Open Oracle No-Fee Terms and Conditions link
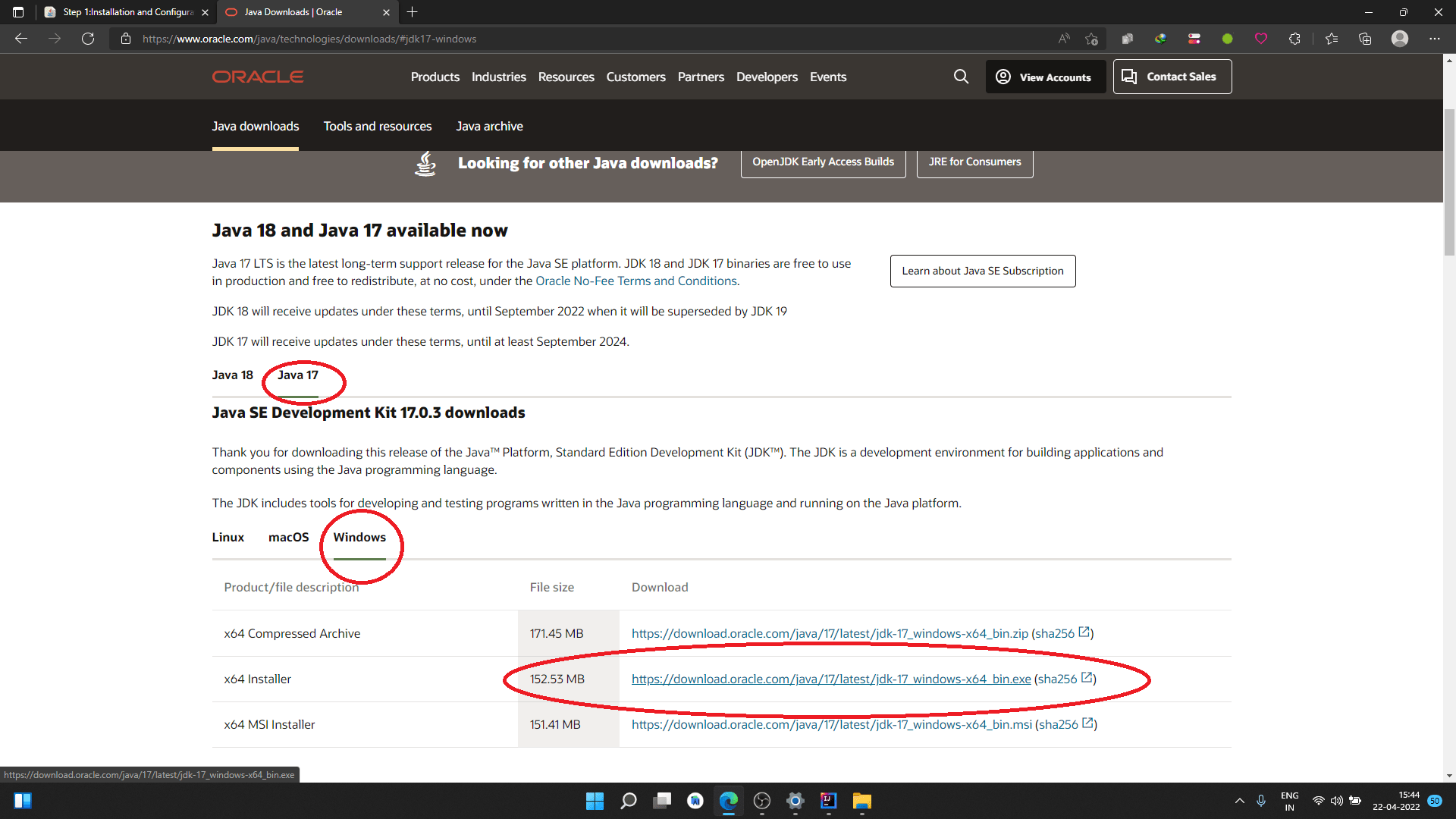1456x819 pixels. pos(636,281)
